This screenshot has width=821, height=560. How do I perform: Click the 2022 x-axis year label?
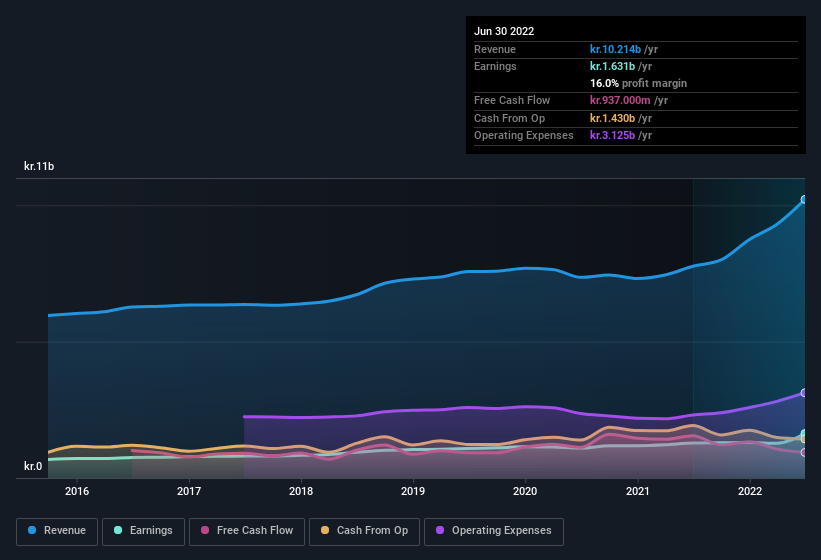pyautogui.click(x=750, y=491)
